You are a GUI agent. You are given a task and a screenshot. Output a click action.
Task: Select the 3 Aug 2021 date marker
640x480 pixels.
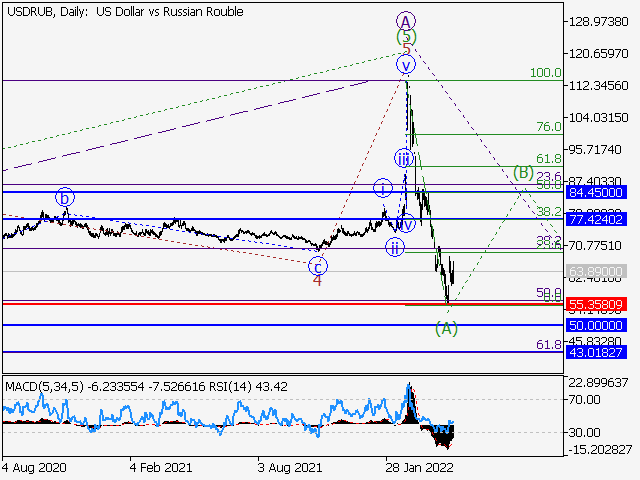[290, 468]
